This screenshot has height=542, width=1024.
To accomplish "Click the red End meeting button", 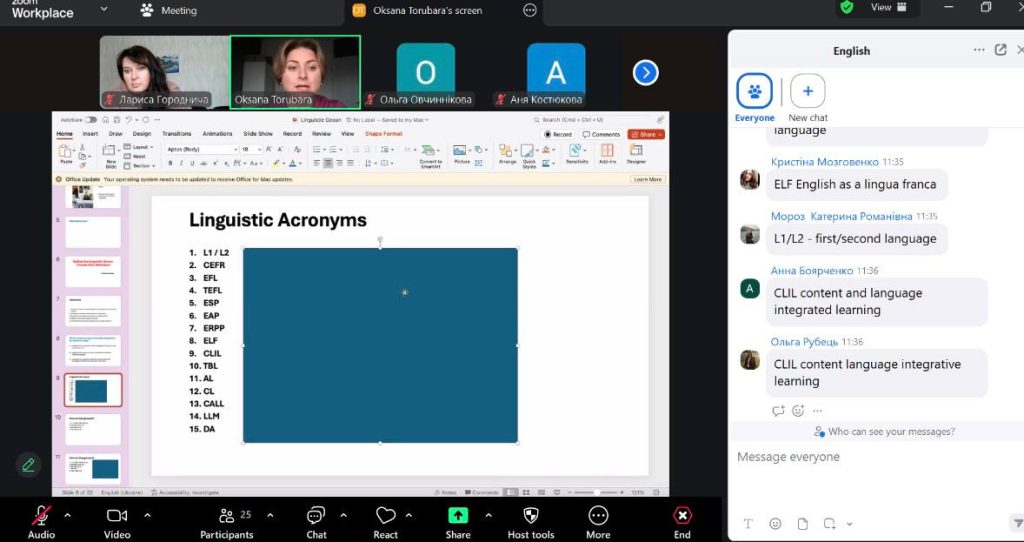I will tap(682, 516).
